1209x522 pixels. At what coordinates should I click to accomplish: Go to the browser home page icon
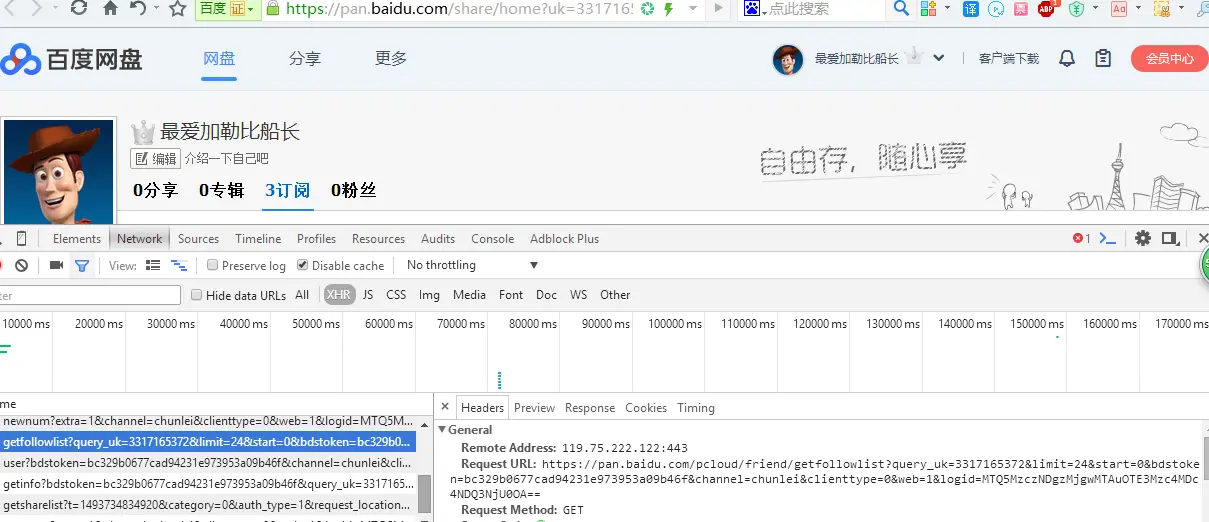point(110,9)
